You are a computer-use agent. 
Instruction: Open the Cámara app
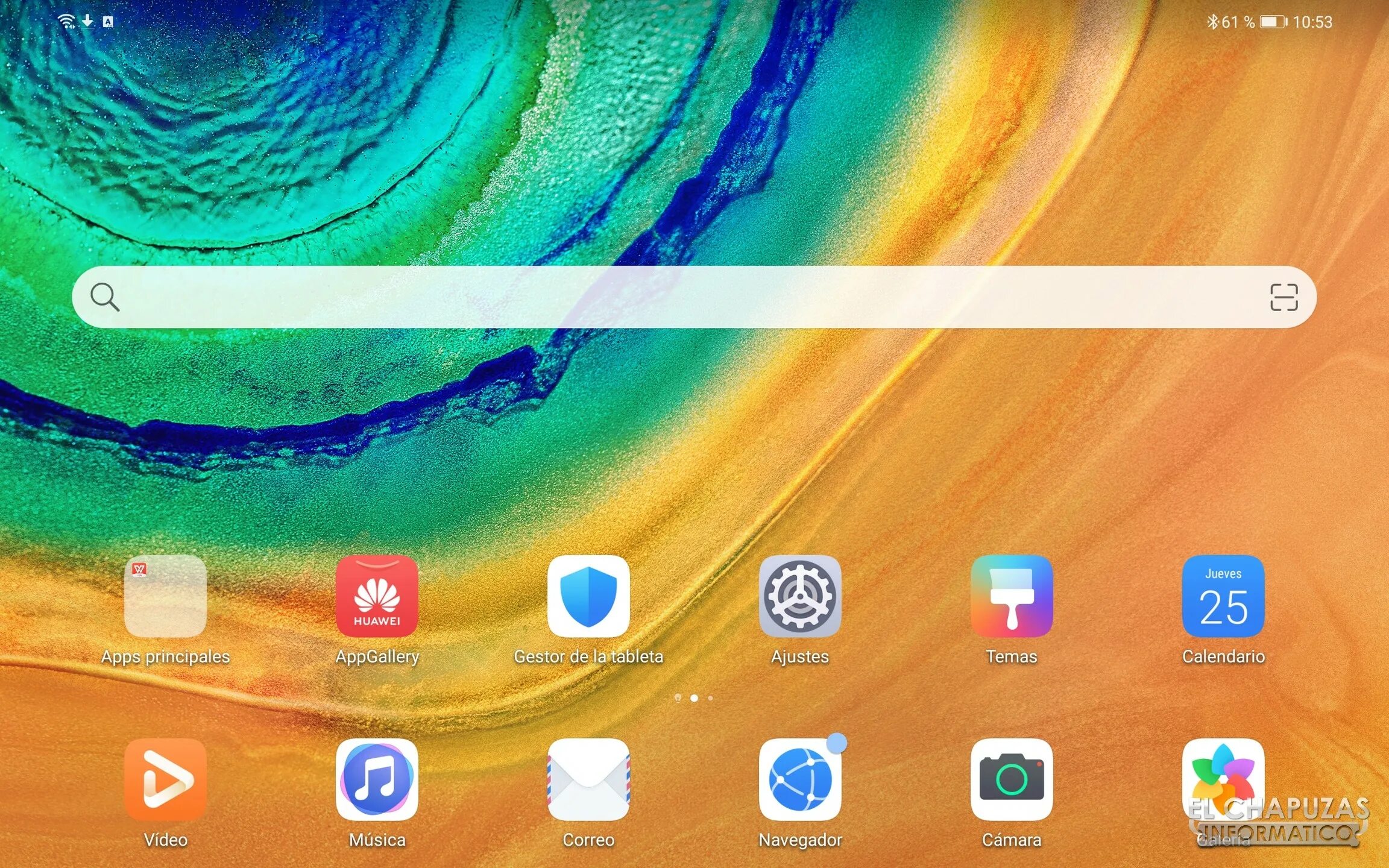click(1012, 779)
